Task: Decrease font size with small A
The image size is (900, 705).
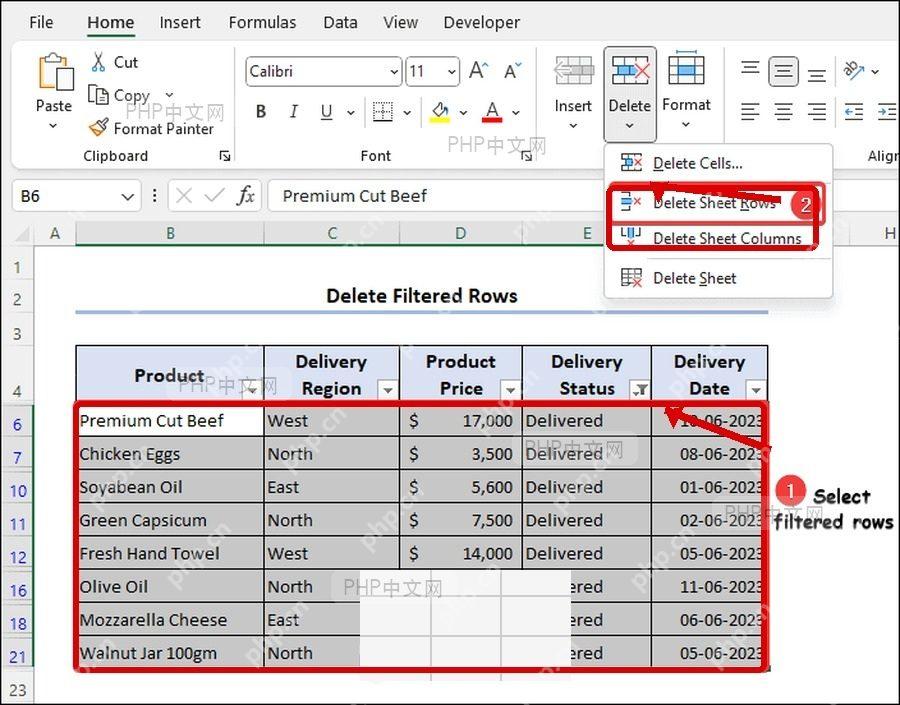Action: 513,71
